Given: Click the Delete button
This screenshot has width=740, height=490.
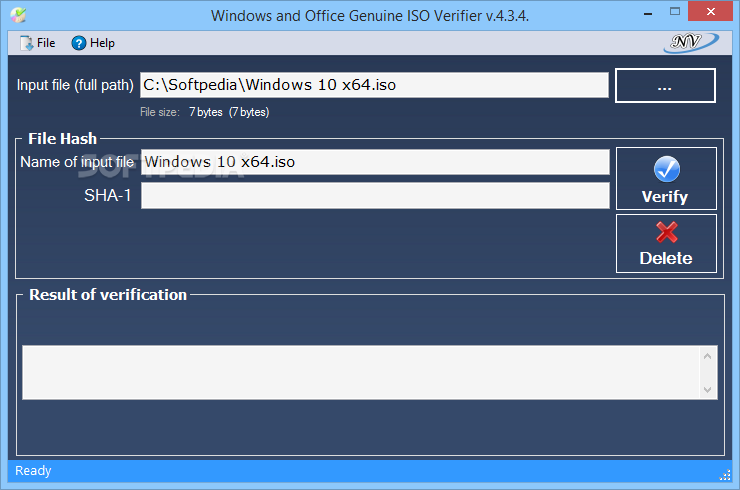Looking at the screenshot, I should (x=666, y=244).
